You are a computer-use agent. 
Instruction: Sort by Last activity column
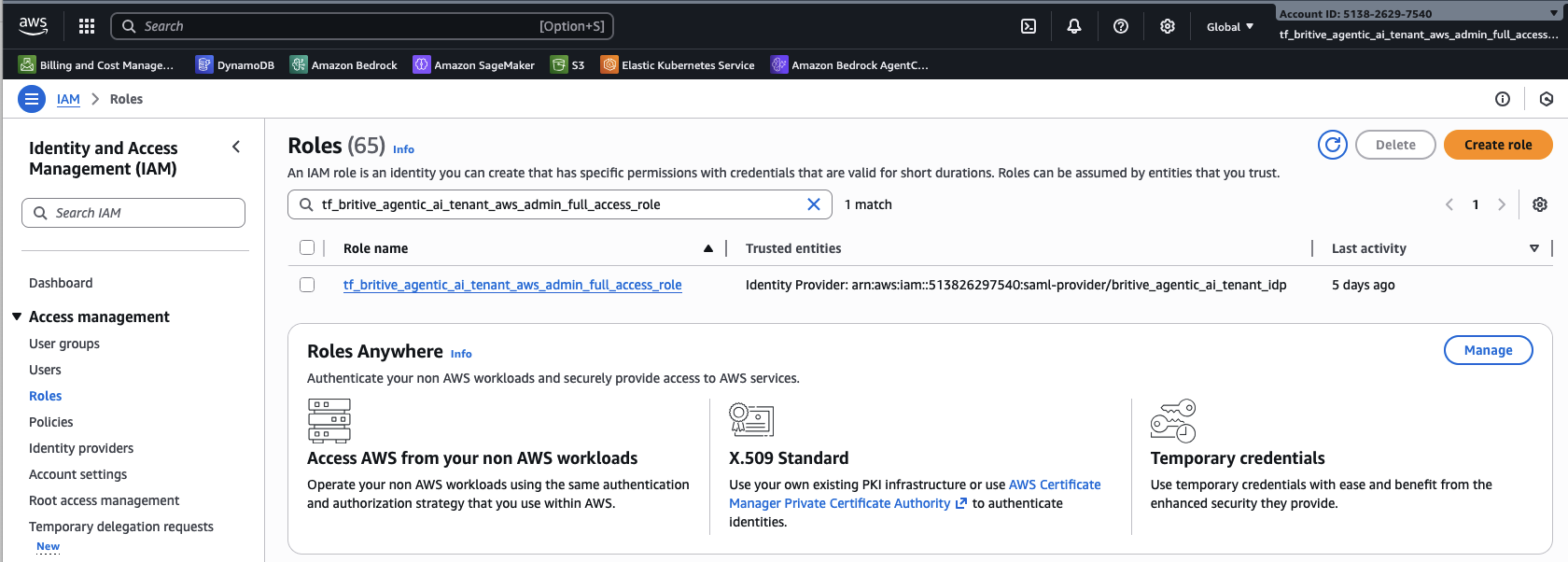1533,248
